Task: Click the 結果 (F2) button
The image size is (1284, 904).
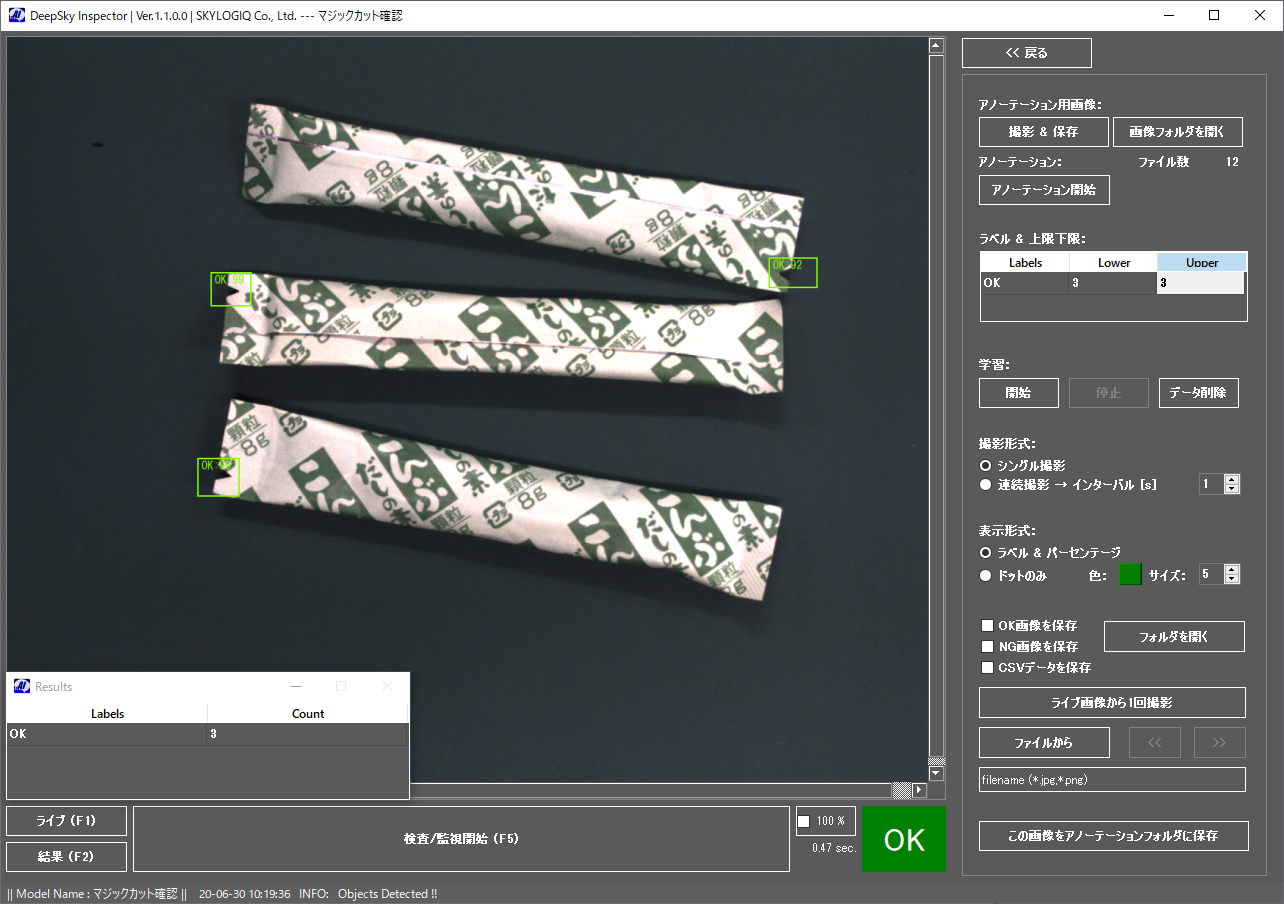Action: click(66, 857)
